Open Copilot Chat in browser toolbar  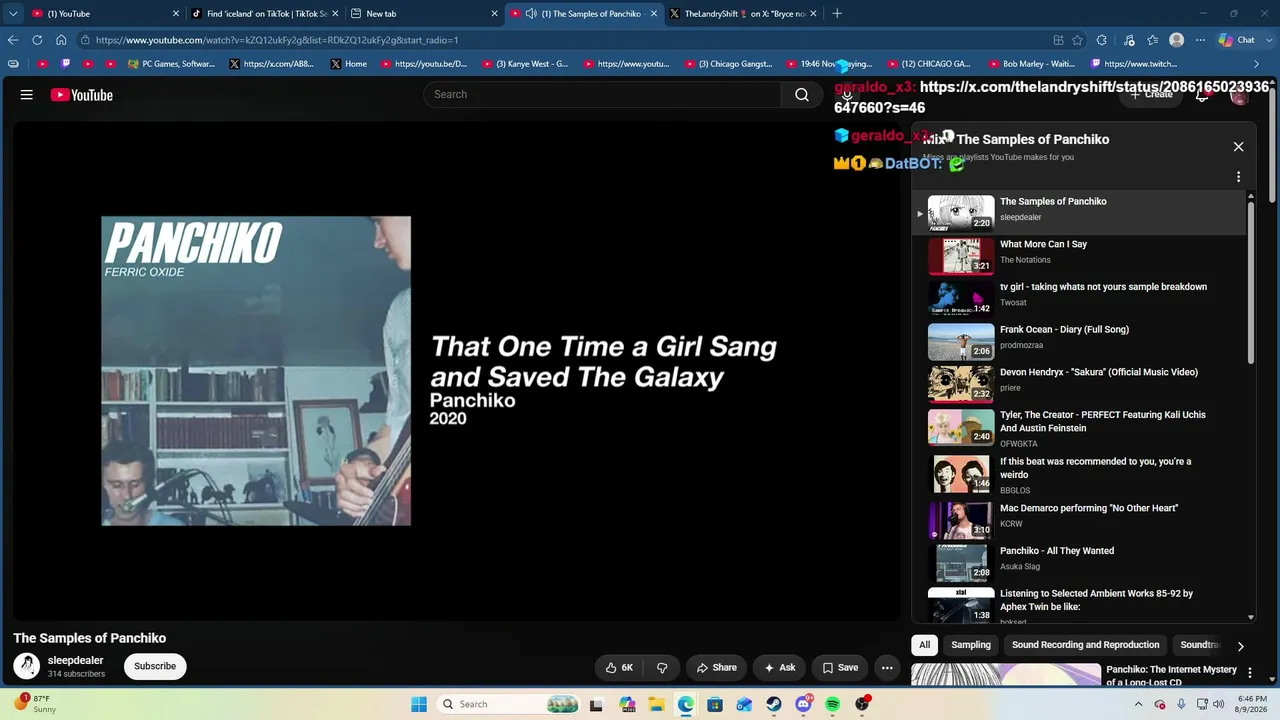pos(1237,40)
